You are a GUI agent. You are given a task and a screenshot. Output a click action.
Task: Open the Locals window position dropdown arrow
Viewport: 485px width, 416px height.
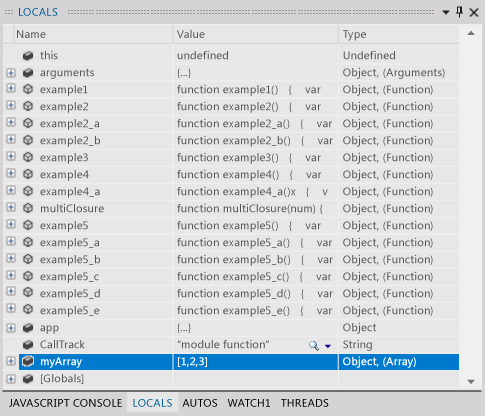point(446,13)
